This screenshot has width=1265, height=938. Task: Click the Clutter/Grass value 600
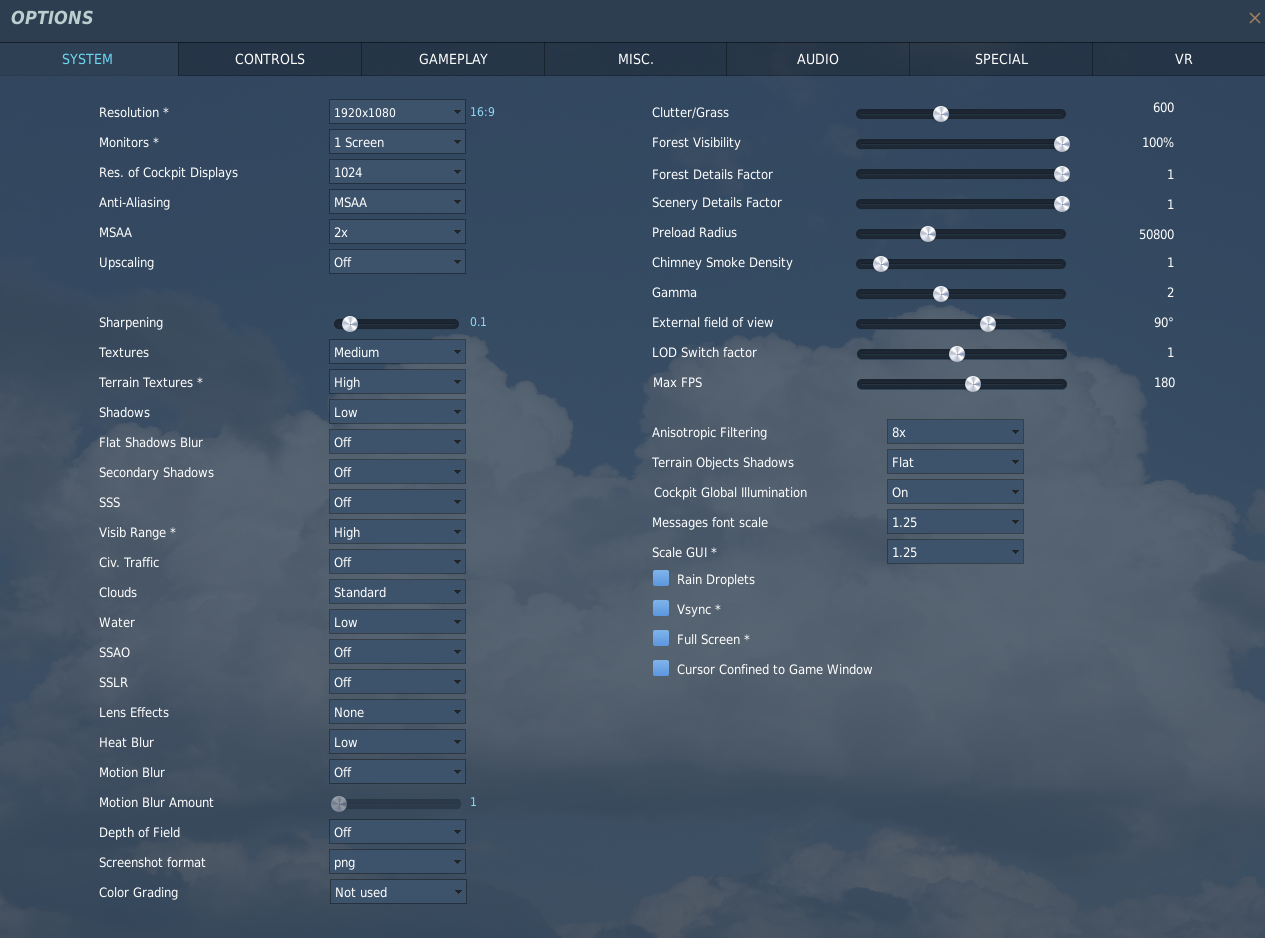pos(1163,107)
